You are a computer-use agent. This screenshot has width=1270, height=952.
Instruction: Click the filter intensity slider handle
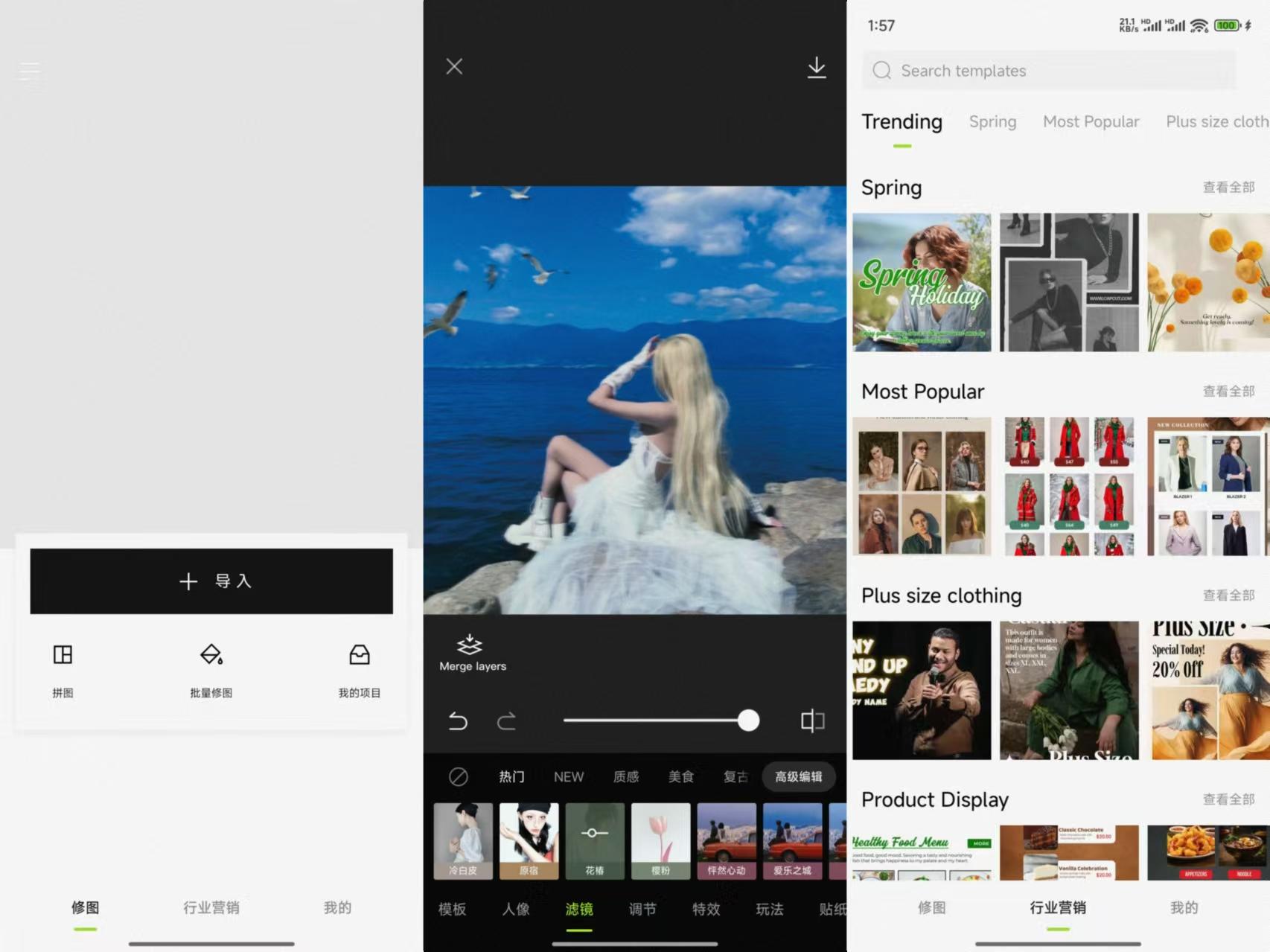pos(748,721)
